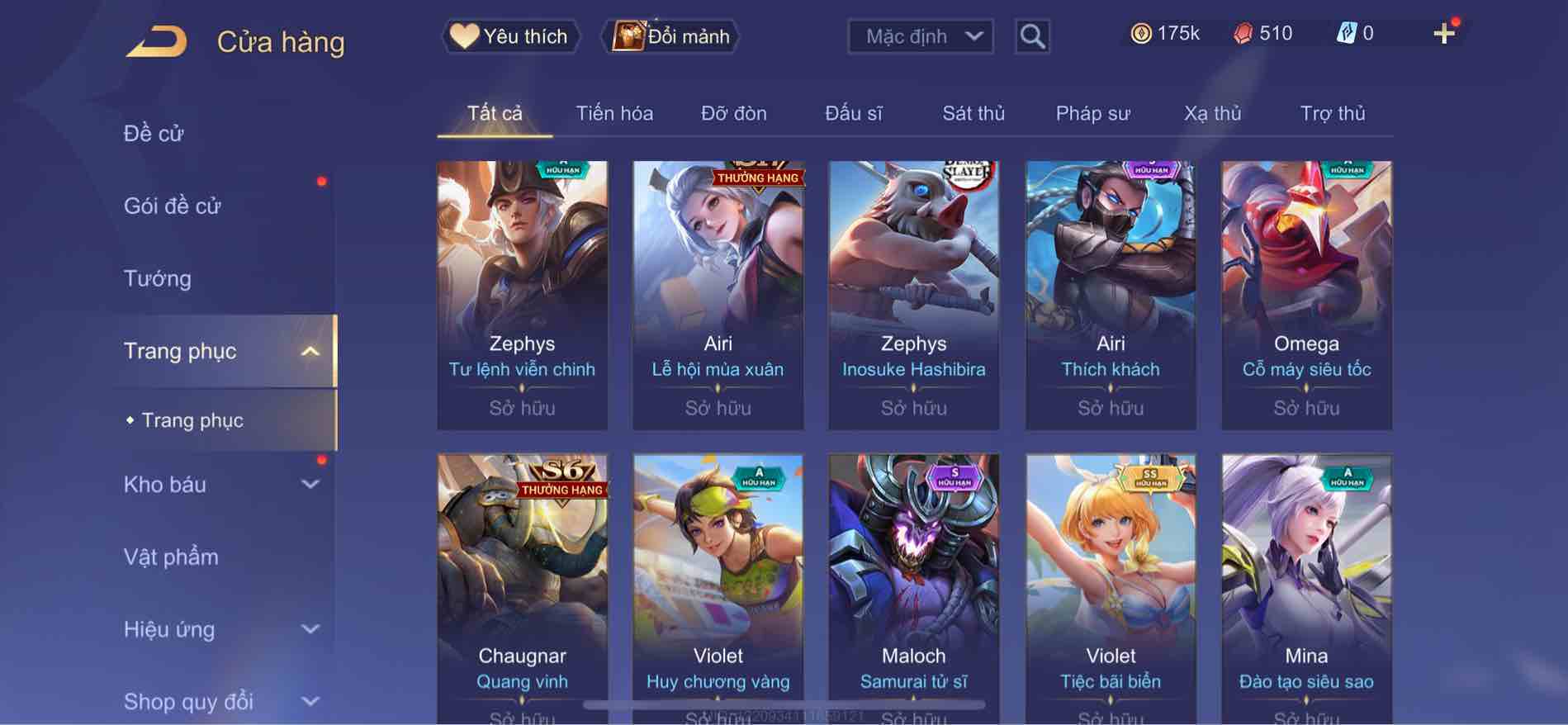Tap the red gem 510 icon

point(1243,34)
